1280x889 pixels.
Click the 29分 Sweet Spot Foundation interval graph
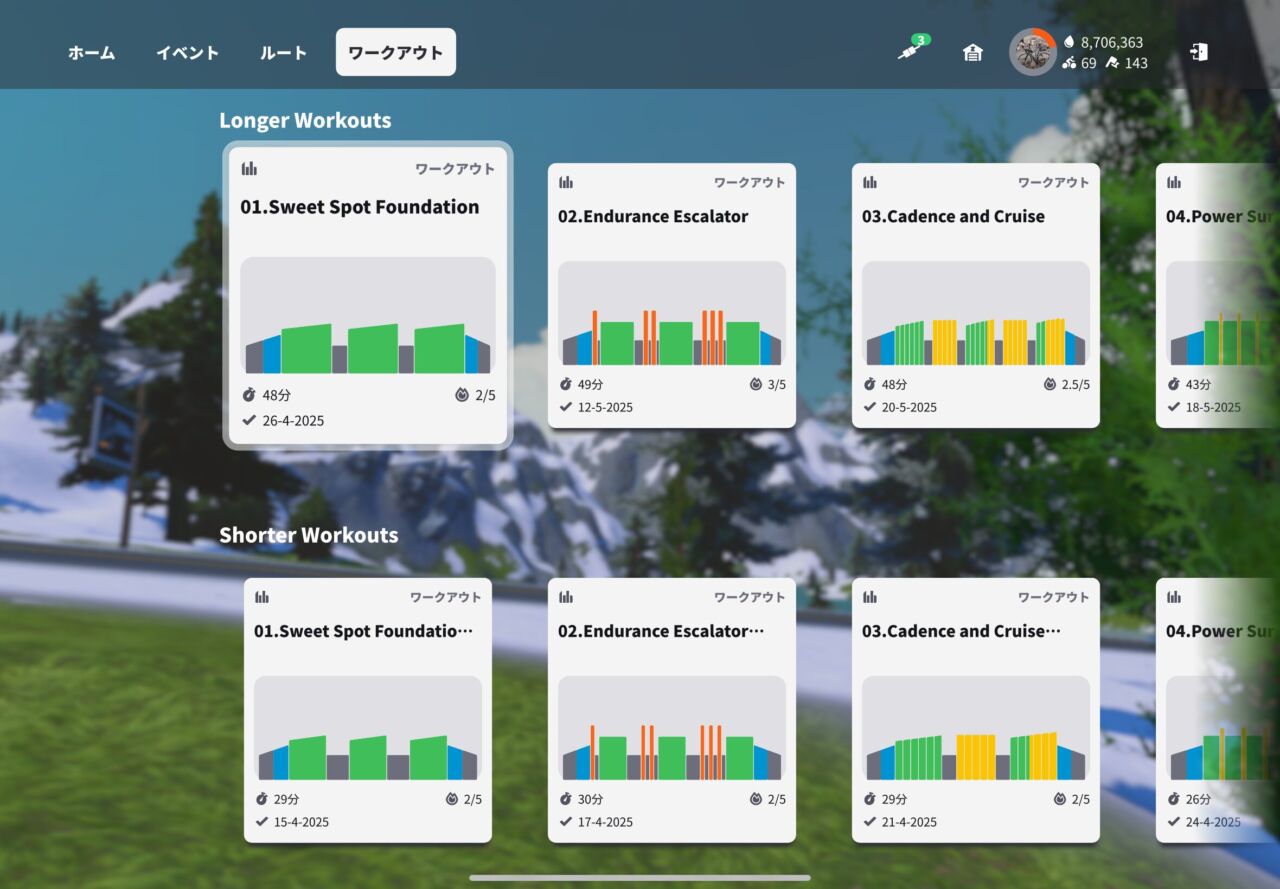tap(368, 729)
